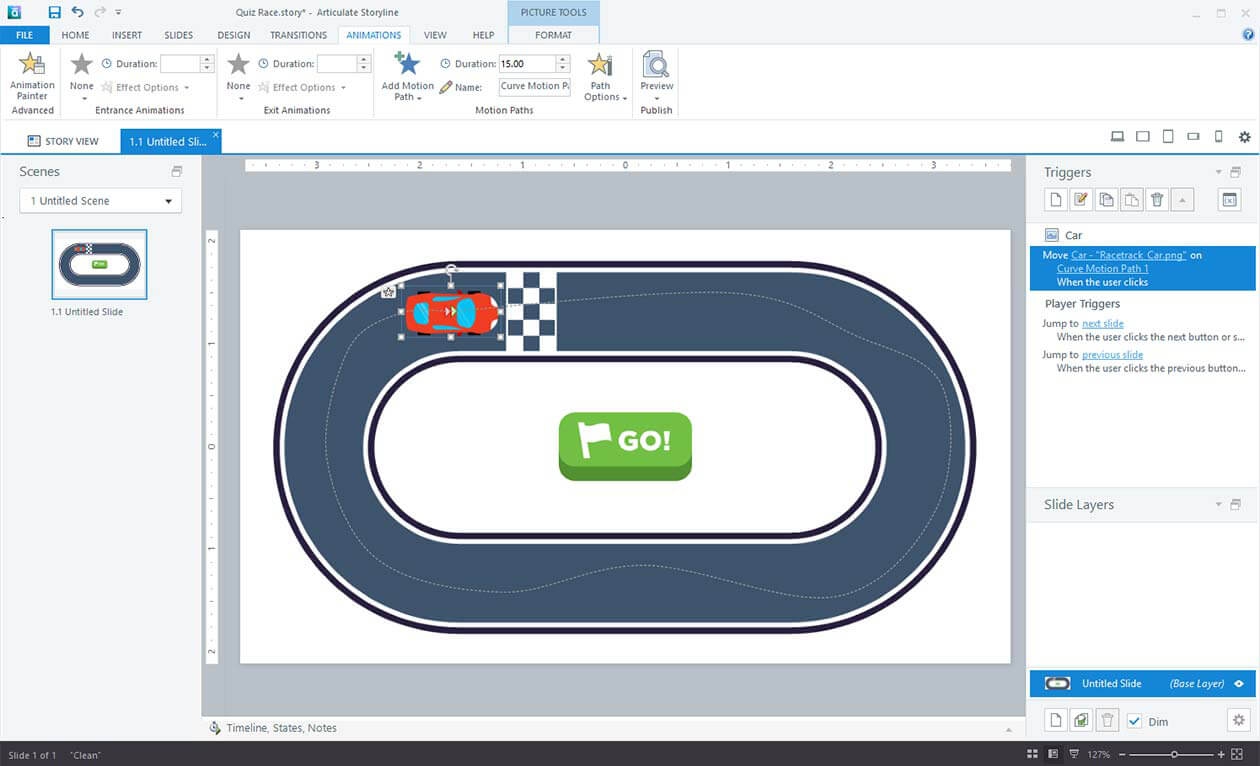Open the TRANSITIONS ribbon tab

click(x=298, y=35)
